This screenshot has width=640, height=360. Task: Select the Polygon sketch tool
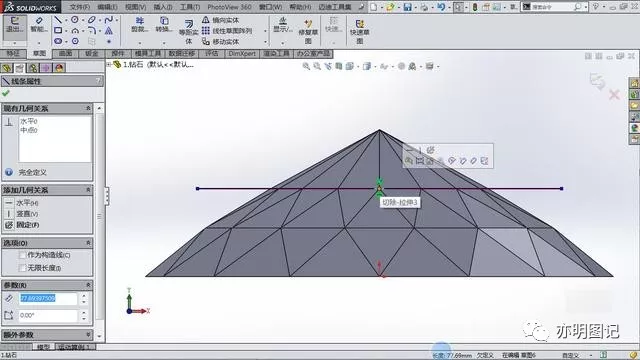(x=75, y=41)
